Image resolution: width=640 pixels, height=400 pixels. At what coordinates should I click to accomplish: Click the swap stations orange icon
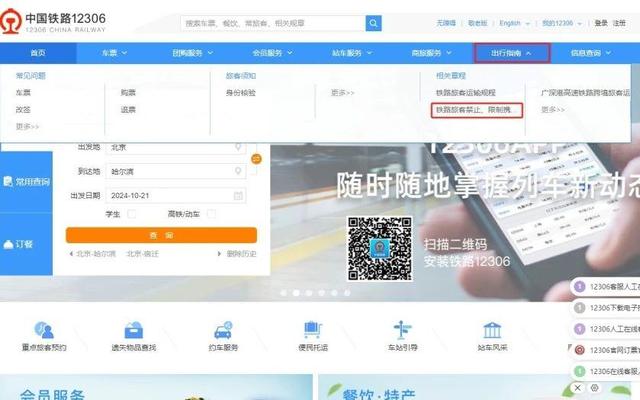256,158
